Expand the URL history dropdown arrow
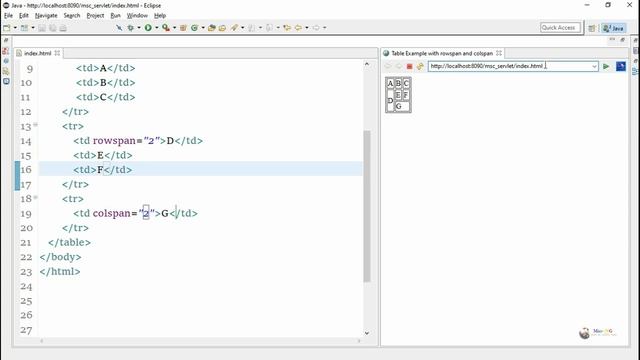The height and width of the screenshot is (360, 640). tap(594, 66)
